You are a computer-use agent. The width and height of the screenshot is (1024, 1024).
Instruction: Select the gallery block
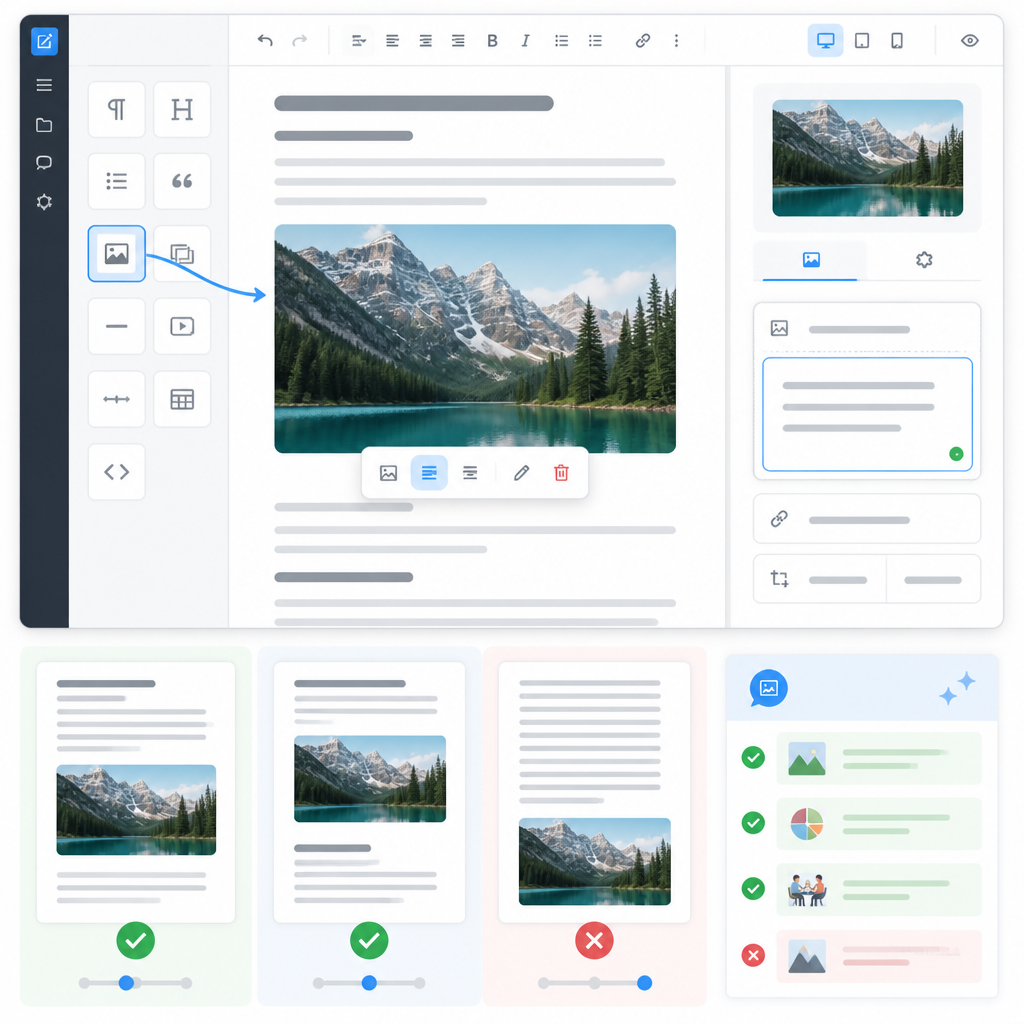[x=182, y=253]
